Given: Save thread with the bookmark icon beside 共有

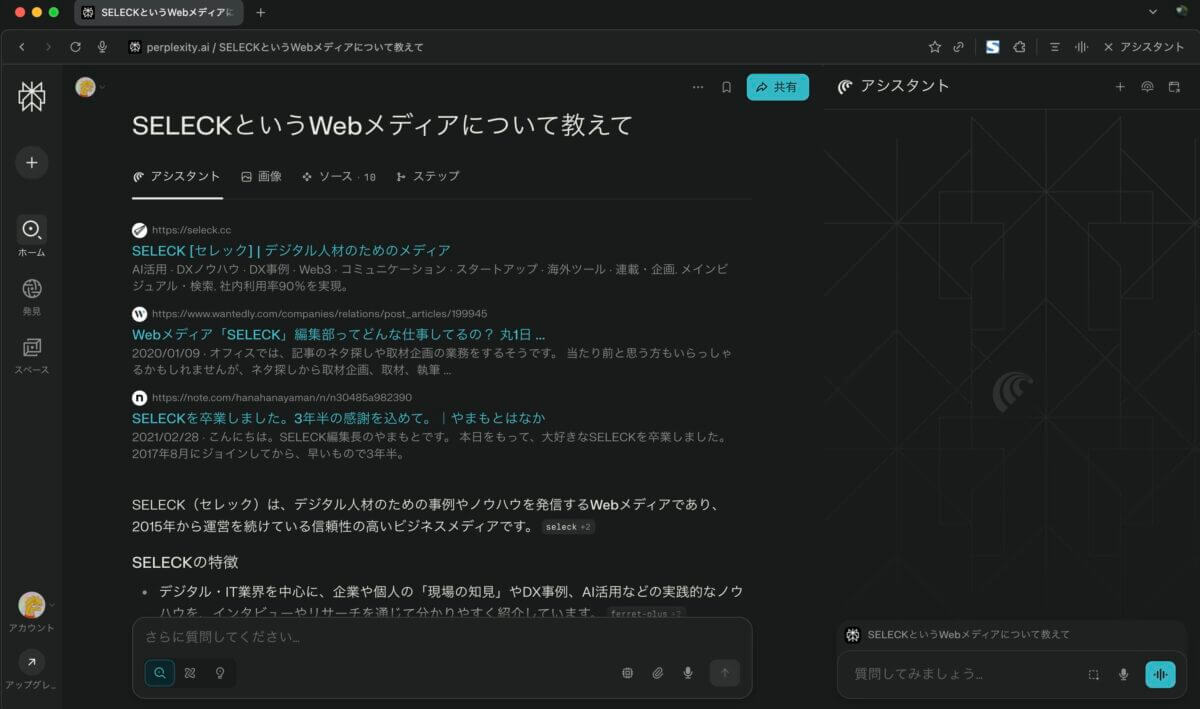Looking at the screenshot, I should tap(727, 87).
